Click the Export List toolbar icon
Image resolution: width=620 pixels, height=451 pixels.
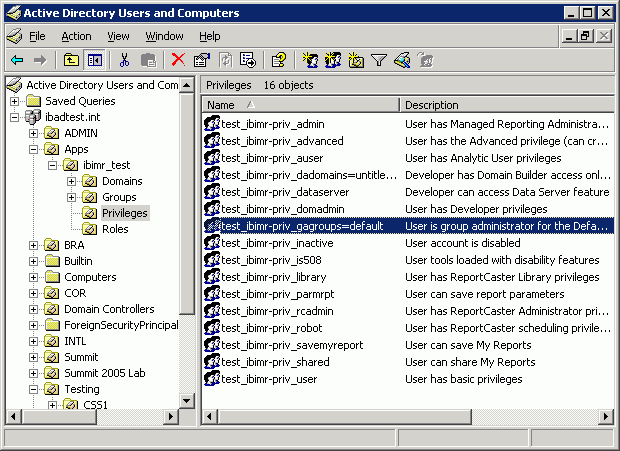pyautogui.click(x=248, y=60)
